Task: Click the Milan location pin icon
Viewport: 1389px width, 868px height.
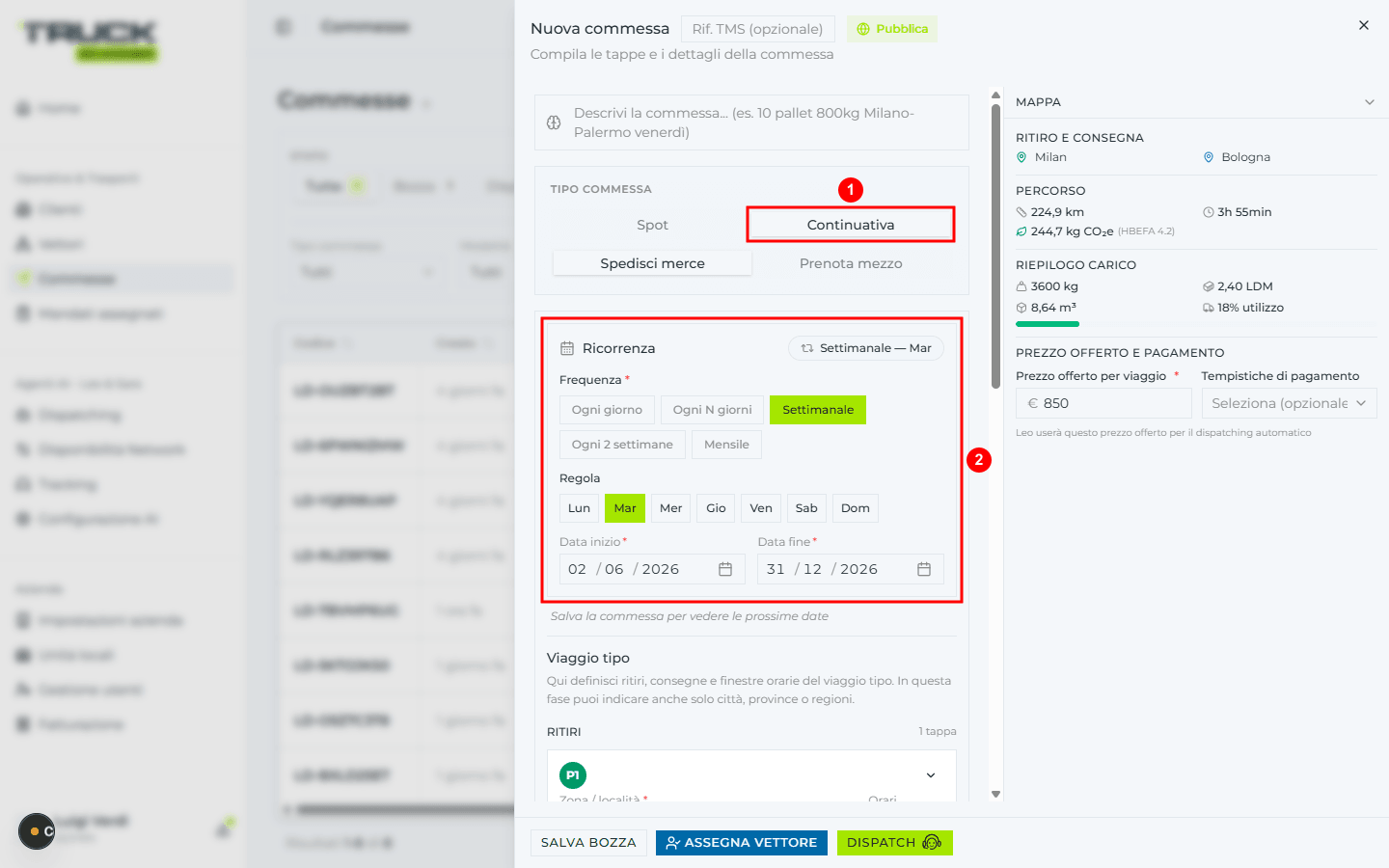Action: coord(1021,157)
